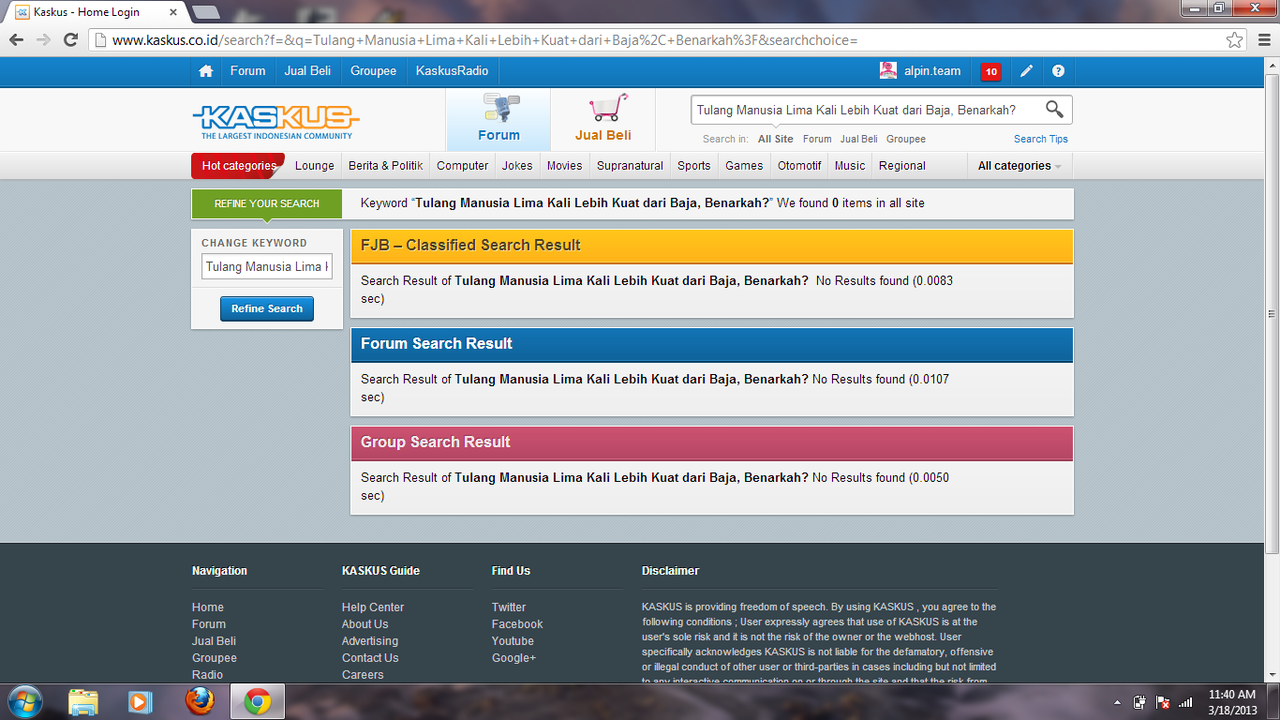Viewport: 1280px width, 720px height.
Task: Open Berita & Politik category
Action: 386,166
